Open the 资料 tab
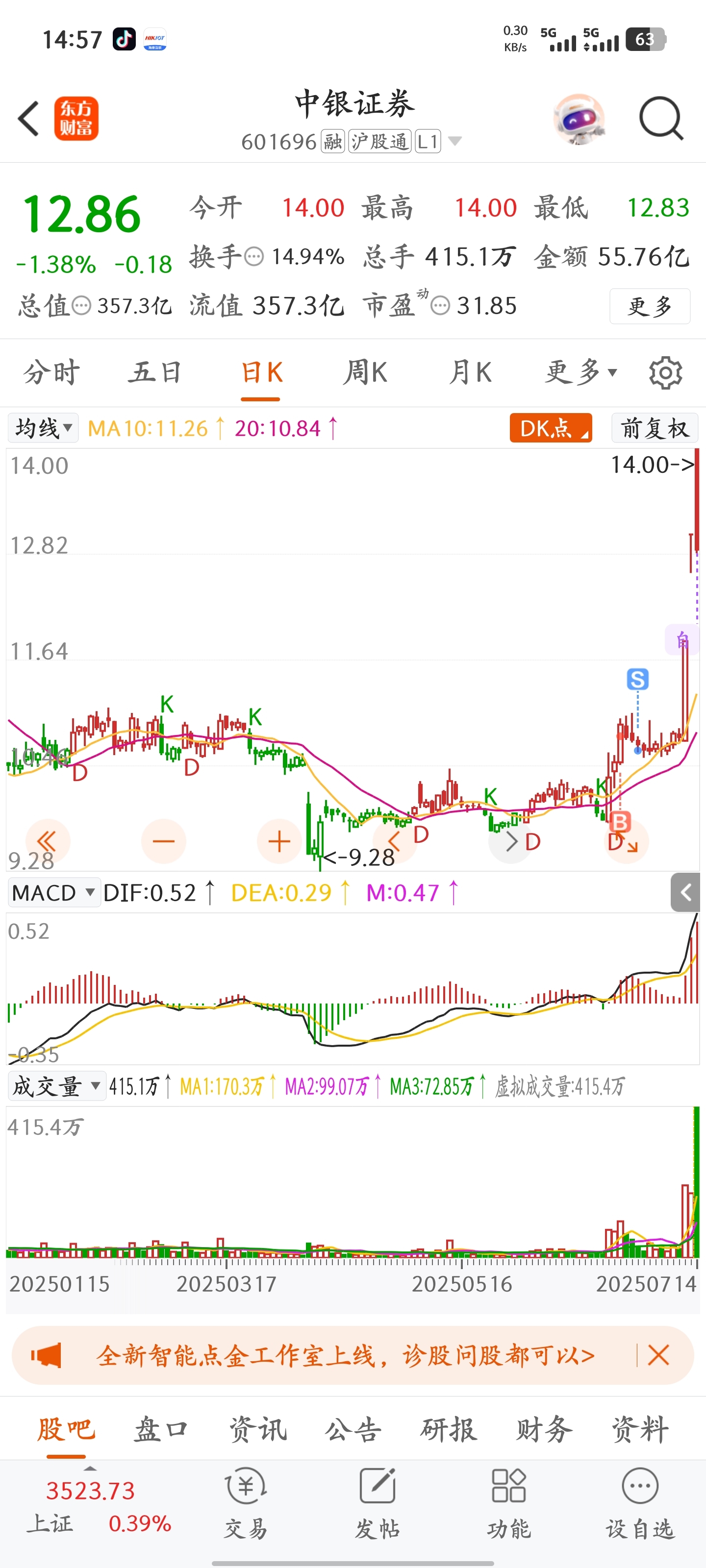This screenshot has height=1568, width=706. [x=640, y=1429]
